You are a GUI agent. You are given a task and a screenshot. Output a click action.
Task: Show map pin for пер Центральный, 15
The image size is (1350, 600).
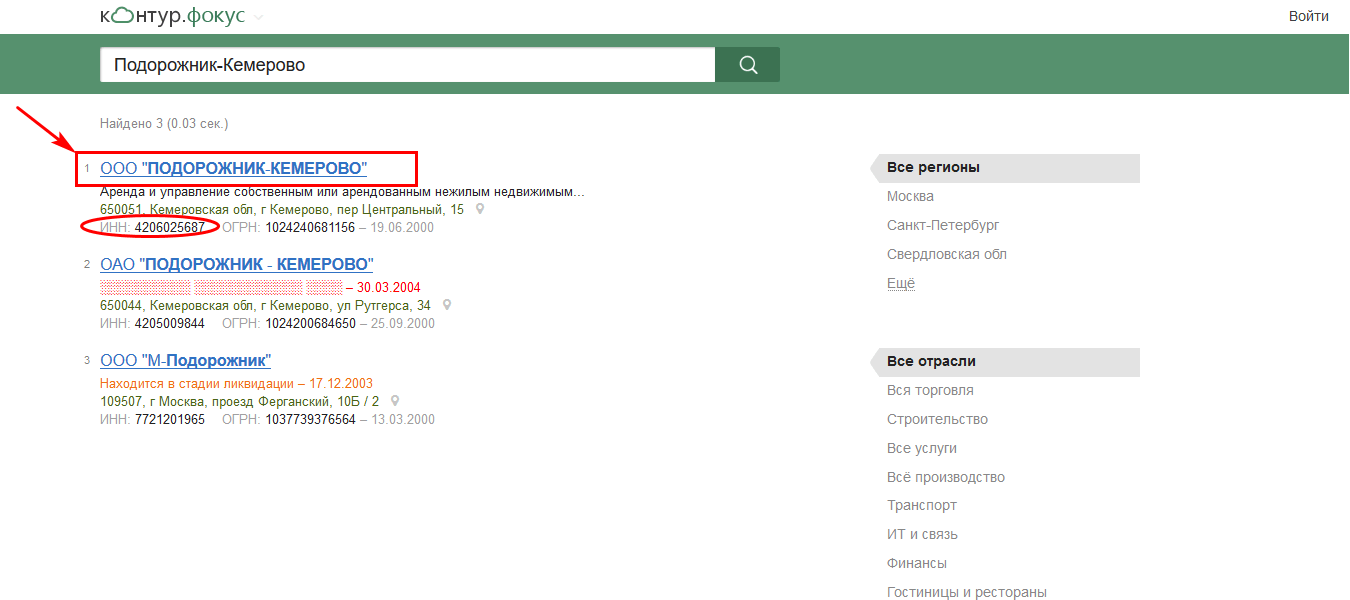click(480, 209)
